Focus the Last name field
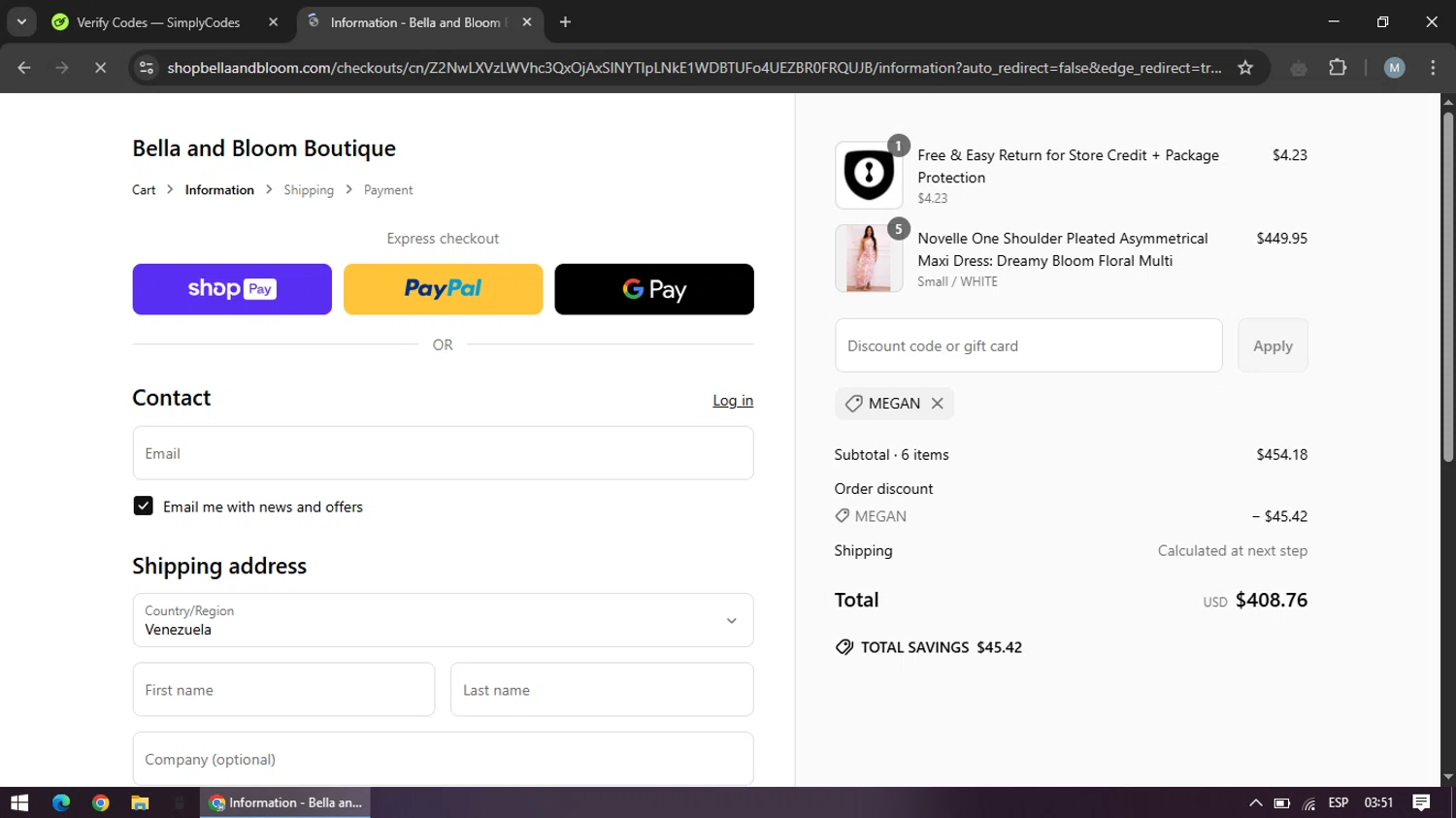 [x=602, y=690]
